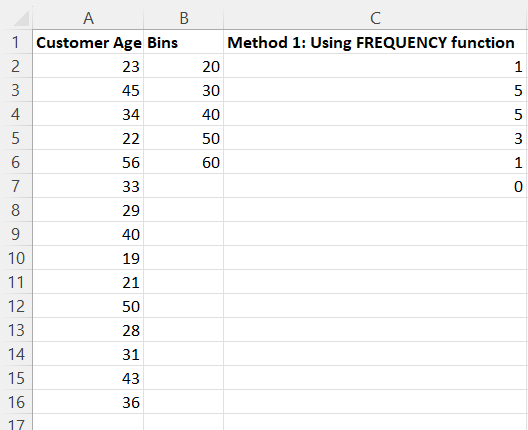528x430 pixels.
Task: Select row 5 header
Action: point(16,138)
